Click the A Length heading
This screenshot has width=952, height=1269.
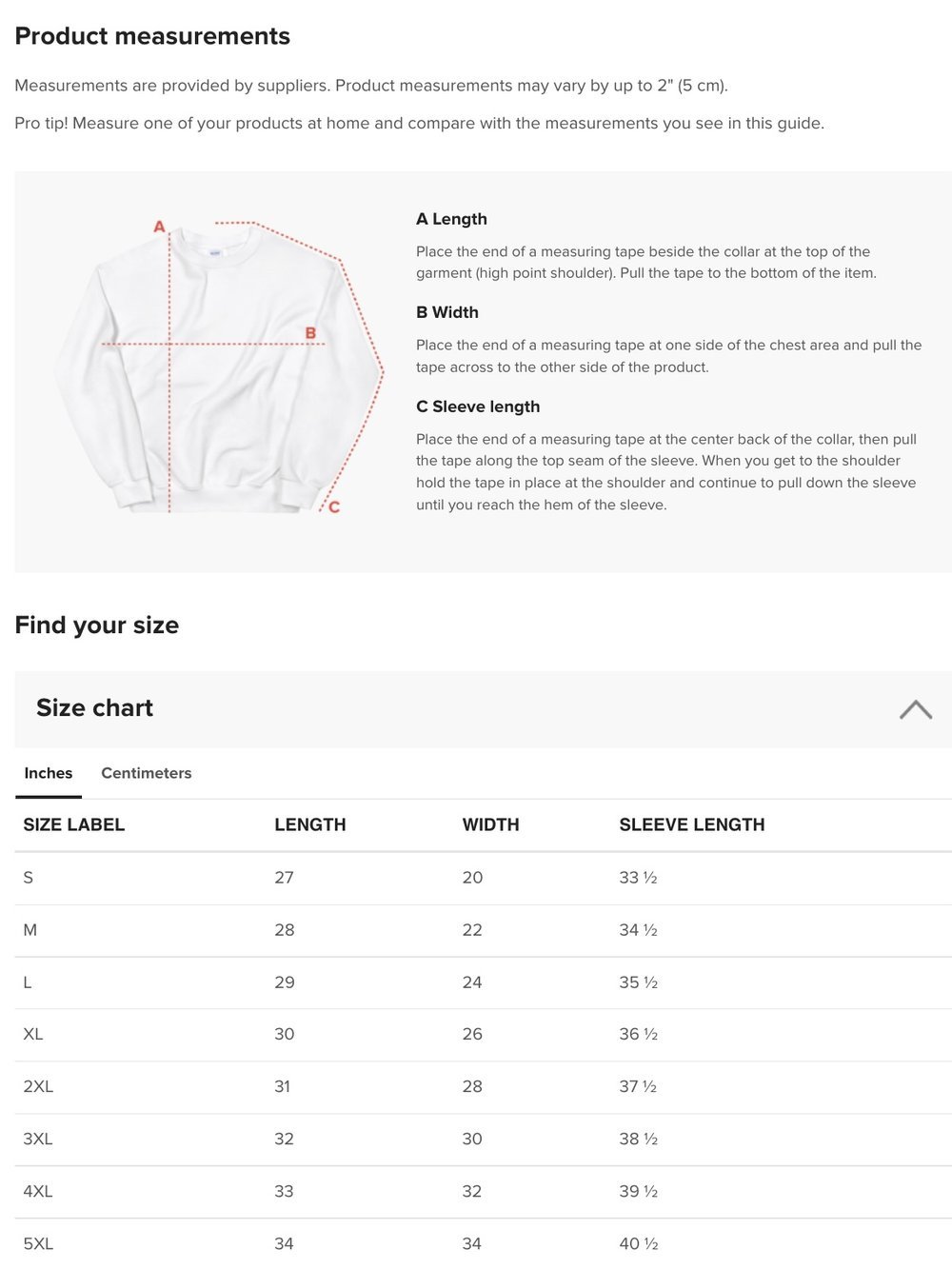coord(451,219)
